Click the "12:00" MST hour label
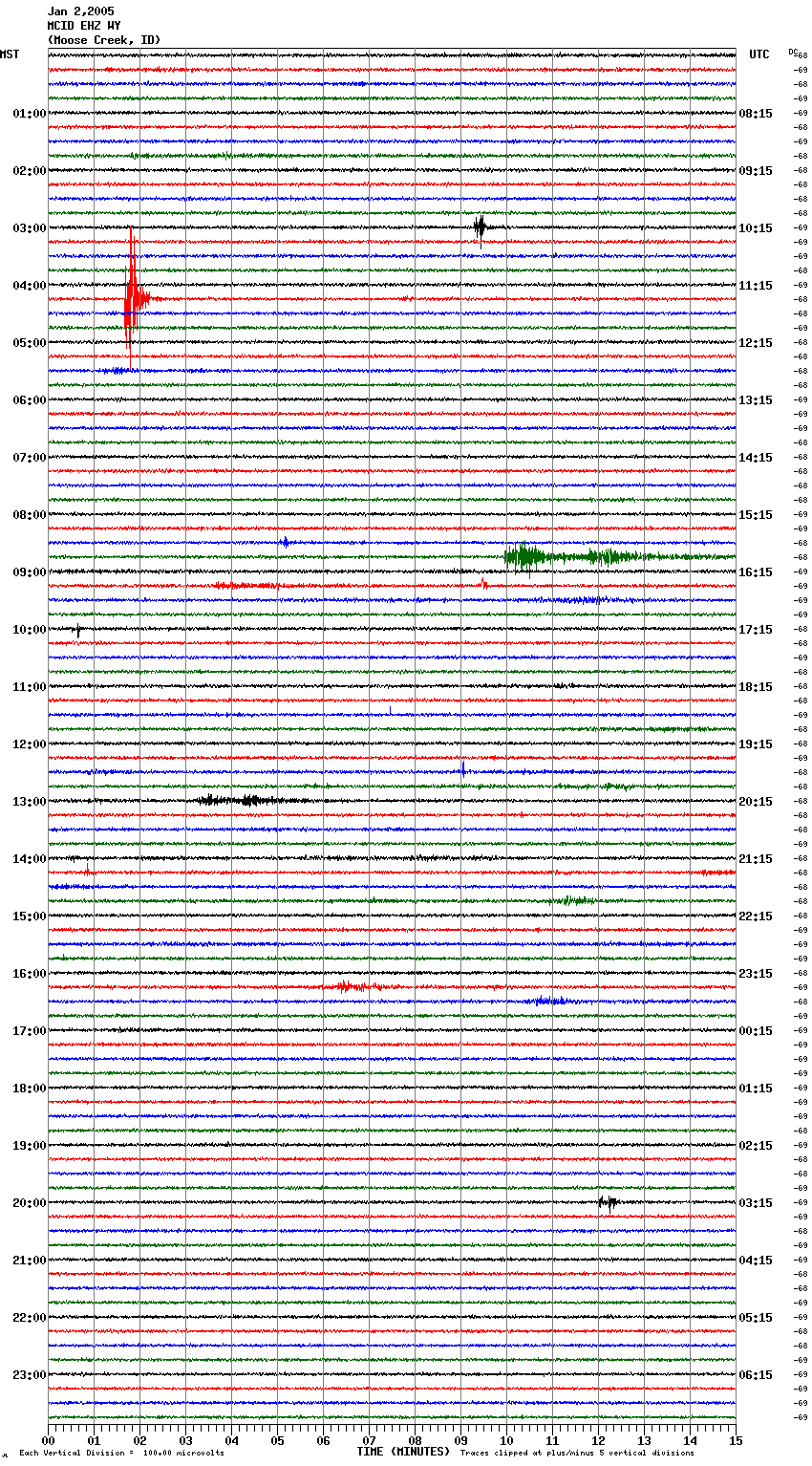Viewport: 812px width, 1466px height. (30, 744)
